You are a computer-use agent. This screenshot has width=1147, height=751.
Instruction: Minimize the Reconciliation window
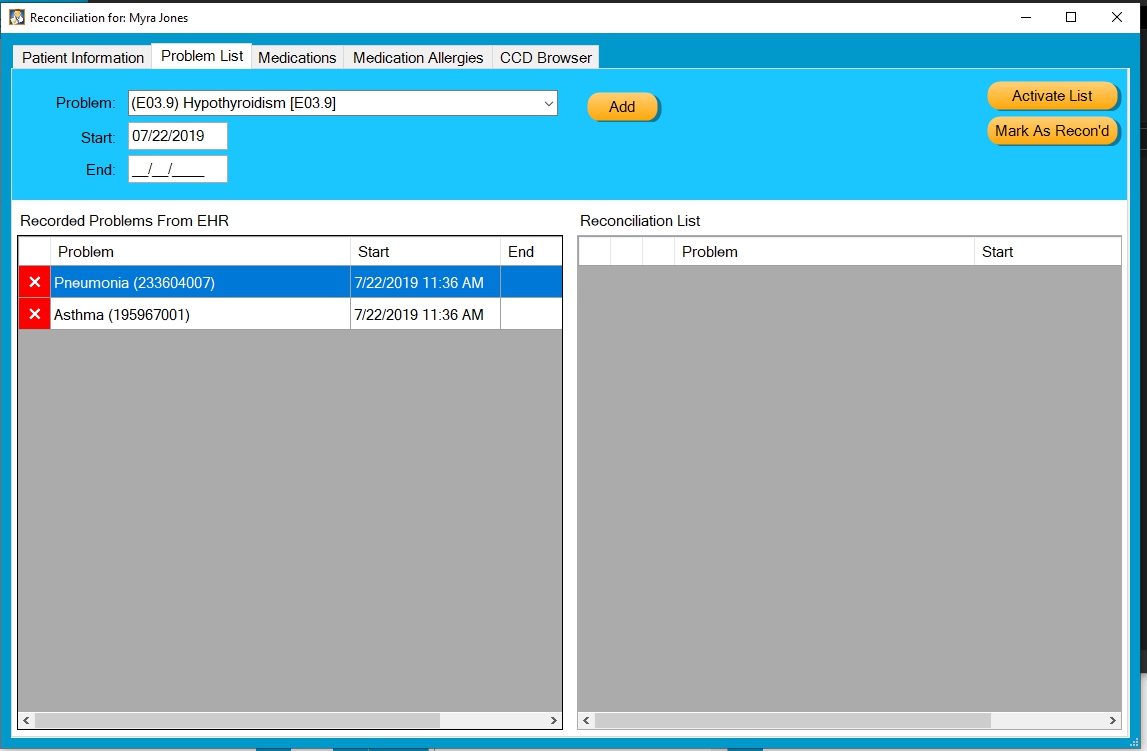click(1026, 18)
